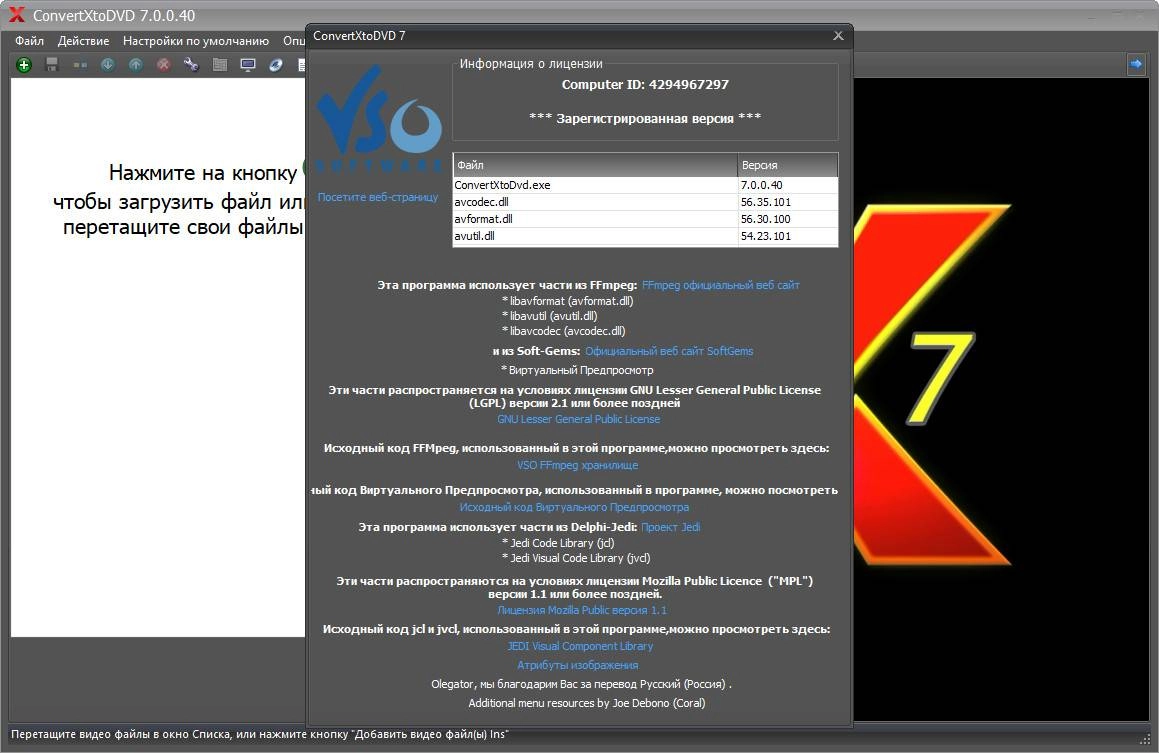Click the disc burn toolbar icon

tap(276, 65)
